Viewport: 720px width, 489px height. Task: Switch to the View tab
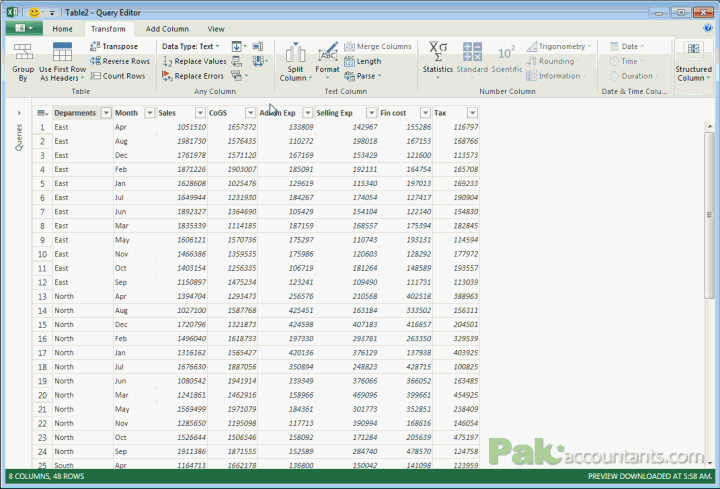click(216, 29)
